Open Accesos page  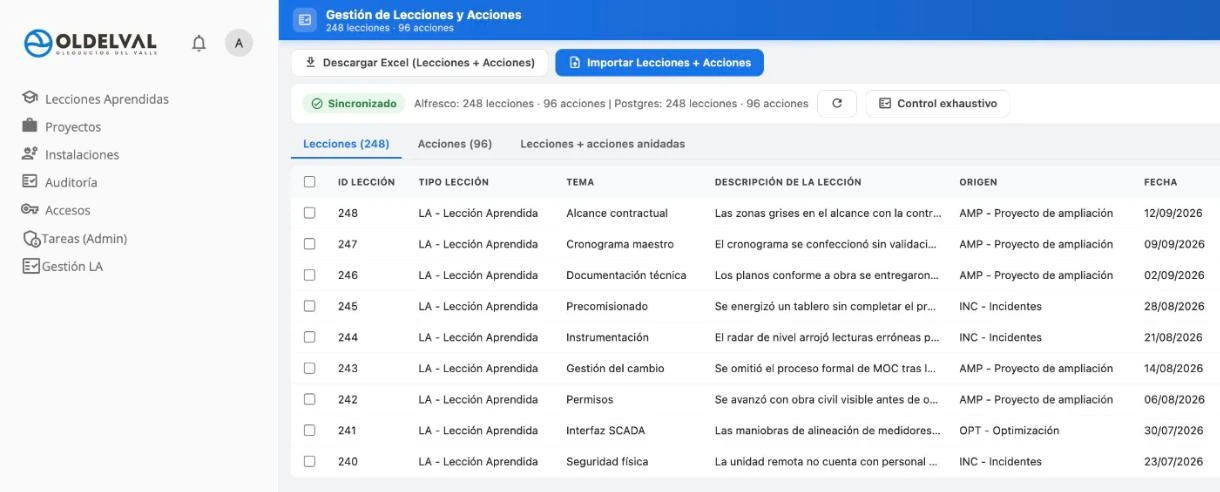(68, 210)
